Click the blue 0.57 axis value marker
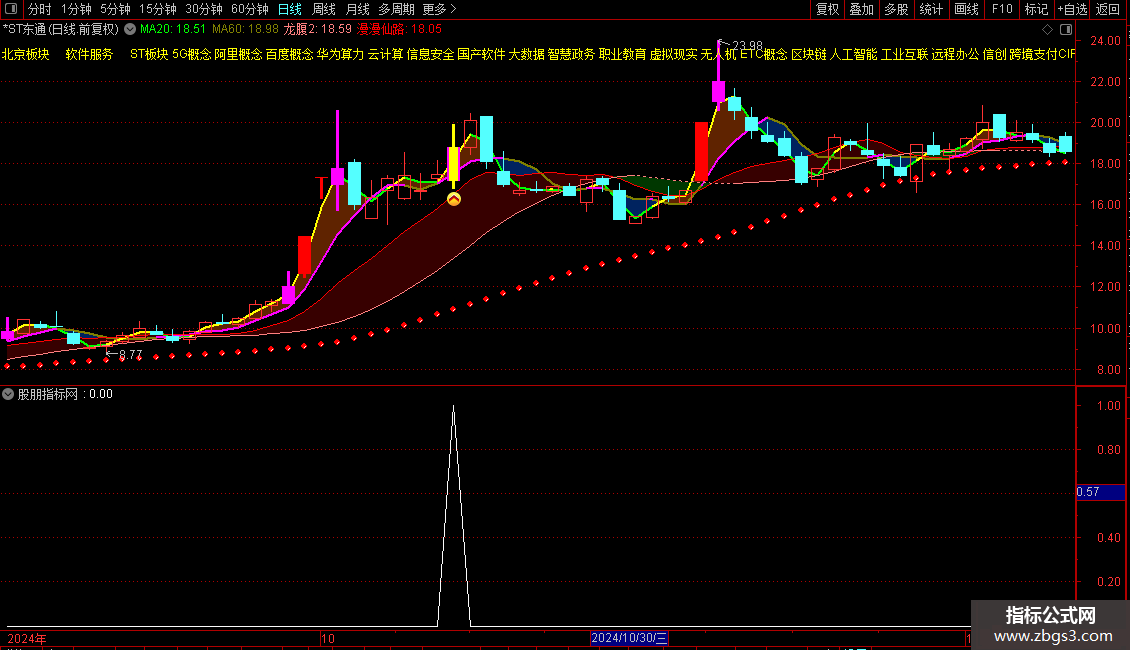The image size is (1130, 650). click(x=1100, y=492)
